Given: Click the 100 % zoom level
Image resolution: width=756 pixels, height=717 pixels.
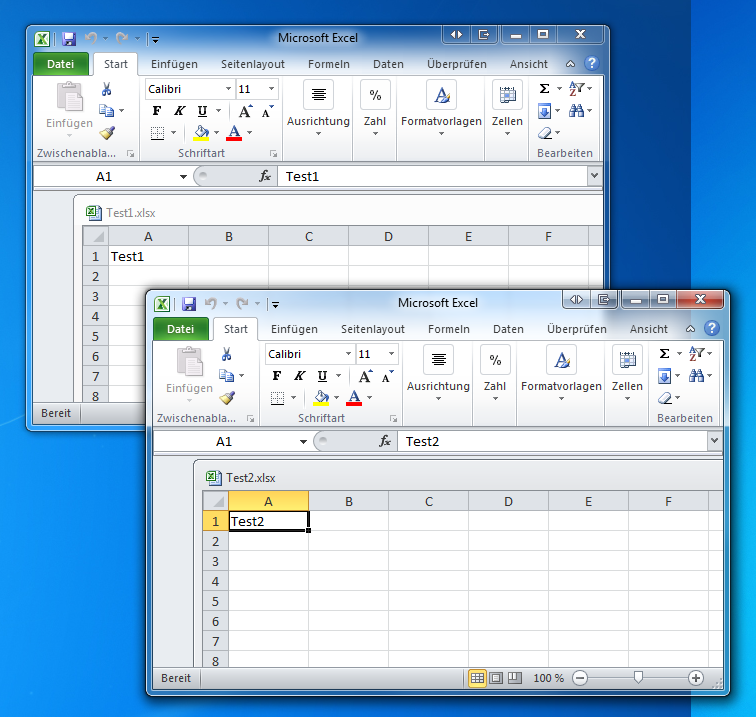Looking at the screenshot, I should tap(548, 678).
